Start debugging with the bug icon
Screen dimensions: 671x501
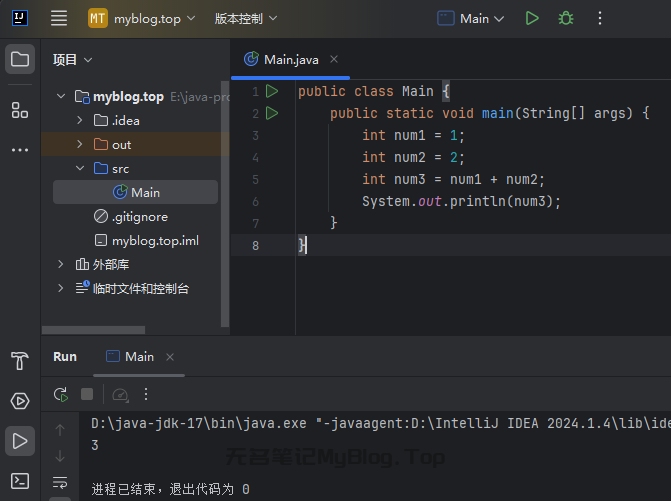pyautogui.click(x=566, y=18)
